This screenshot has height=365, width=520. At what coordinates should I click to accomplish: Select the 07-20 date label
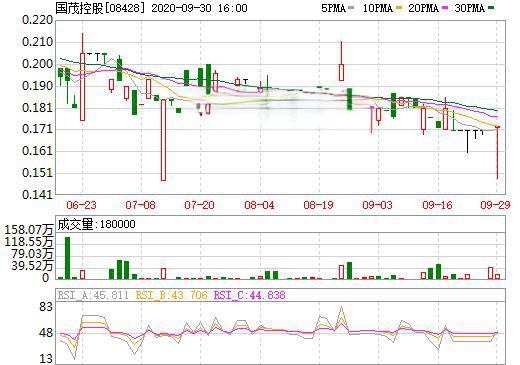point(200,205)
